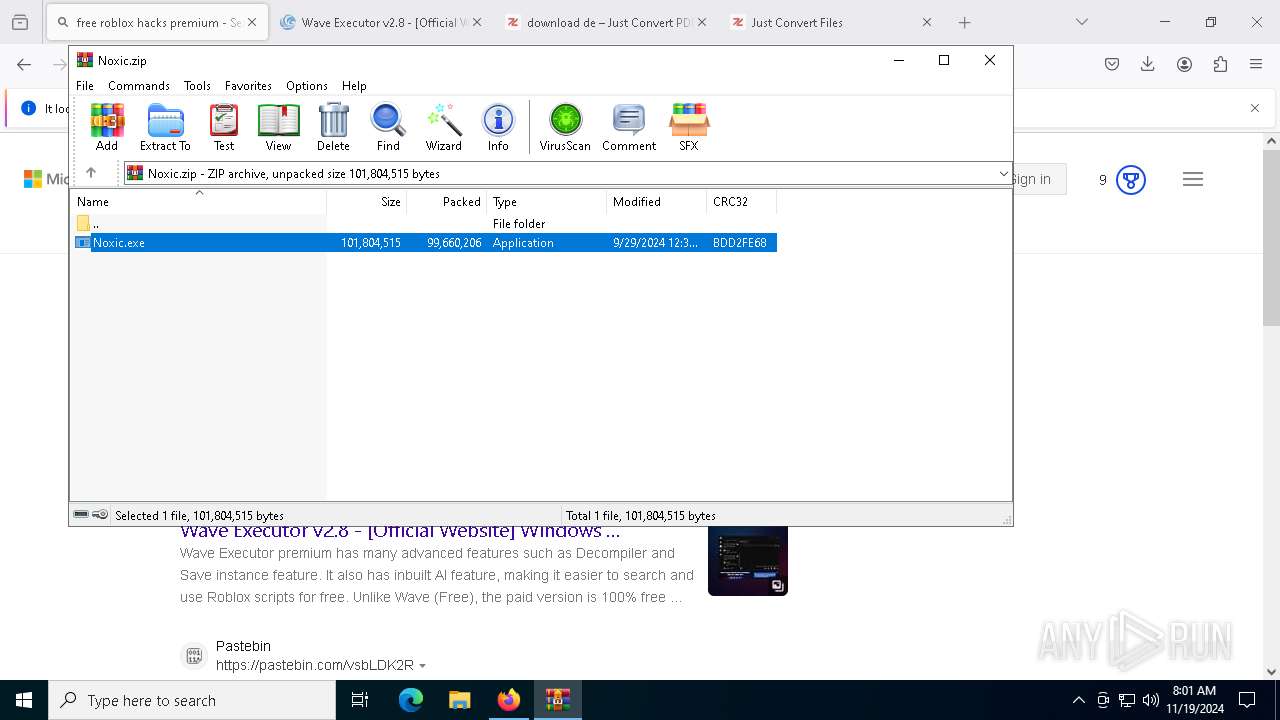Open the pastebin.com/vsbLDK2R link

[315, 665]
